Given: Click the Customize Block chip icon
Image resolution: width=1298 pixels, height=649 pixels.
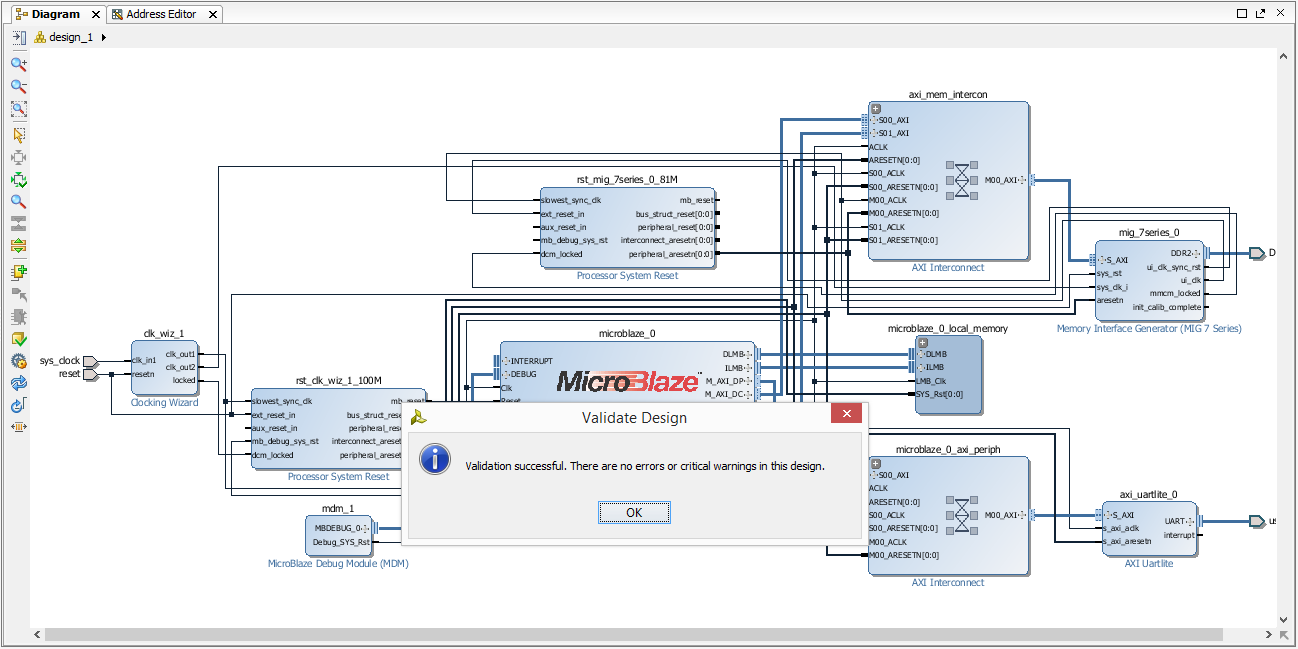Looking at the screenshot, I should [x=18, y=317].
